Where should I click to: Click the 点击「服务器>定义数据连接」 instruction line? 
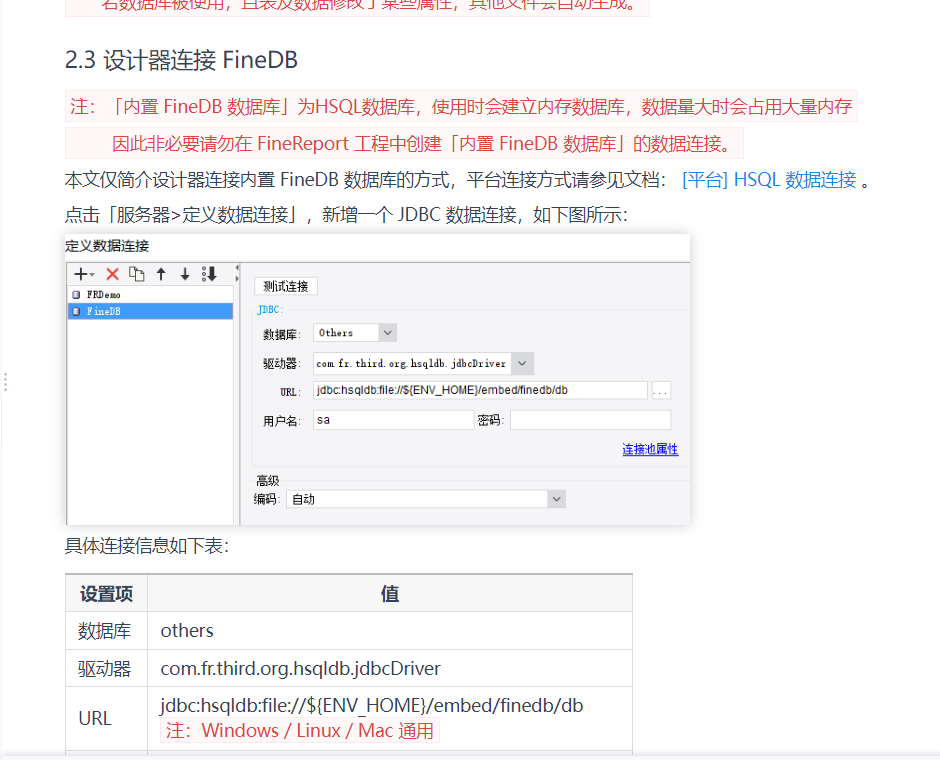pyautogui.click(x=346, y=215)
